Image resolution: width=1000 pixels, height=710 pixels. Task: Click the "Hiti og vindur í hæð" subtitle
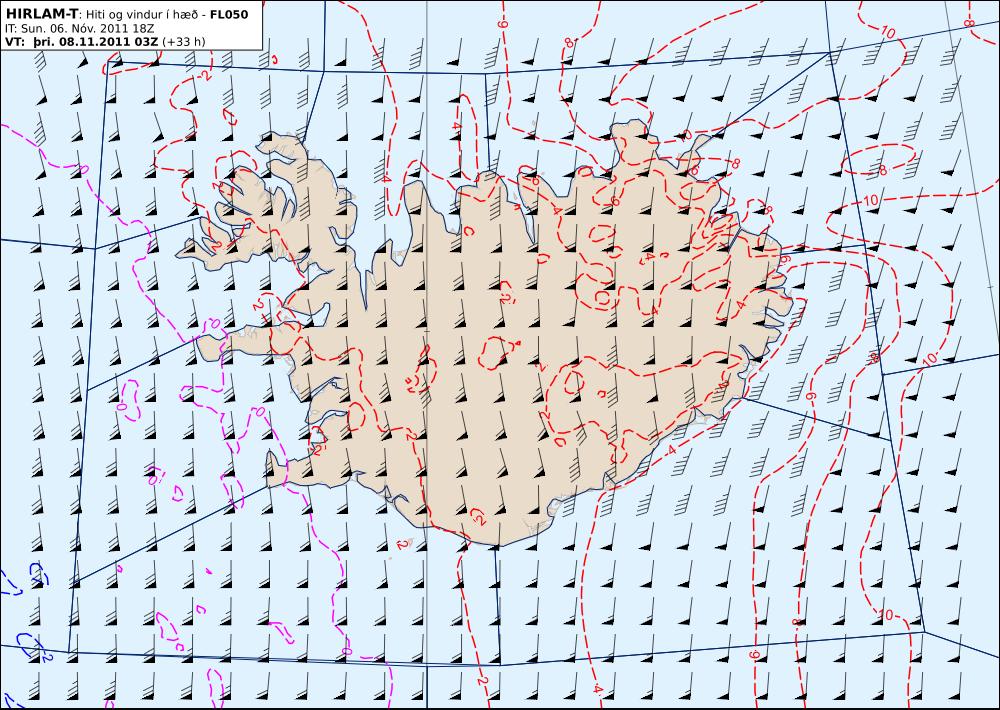pos(140,15)
